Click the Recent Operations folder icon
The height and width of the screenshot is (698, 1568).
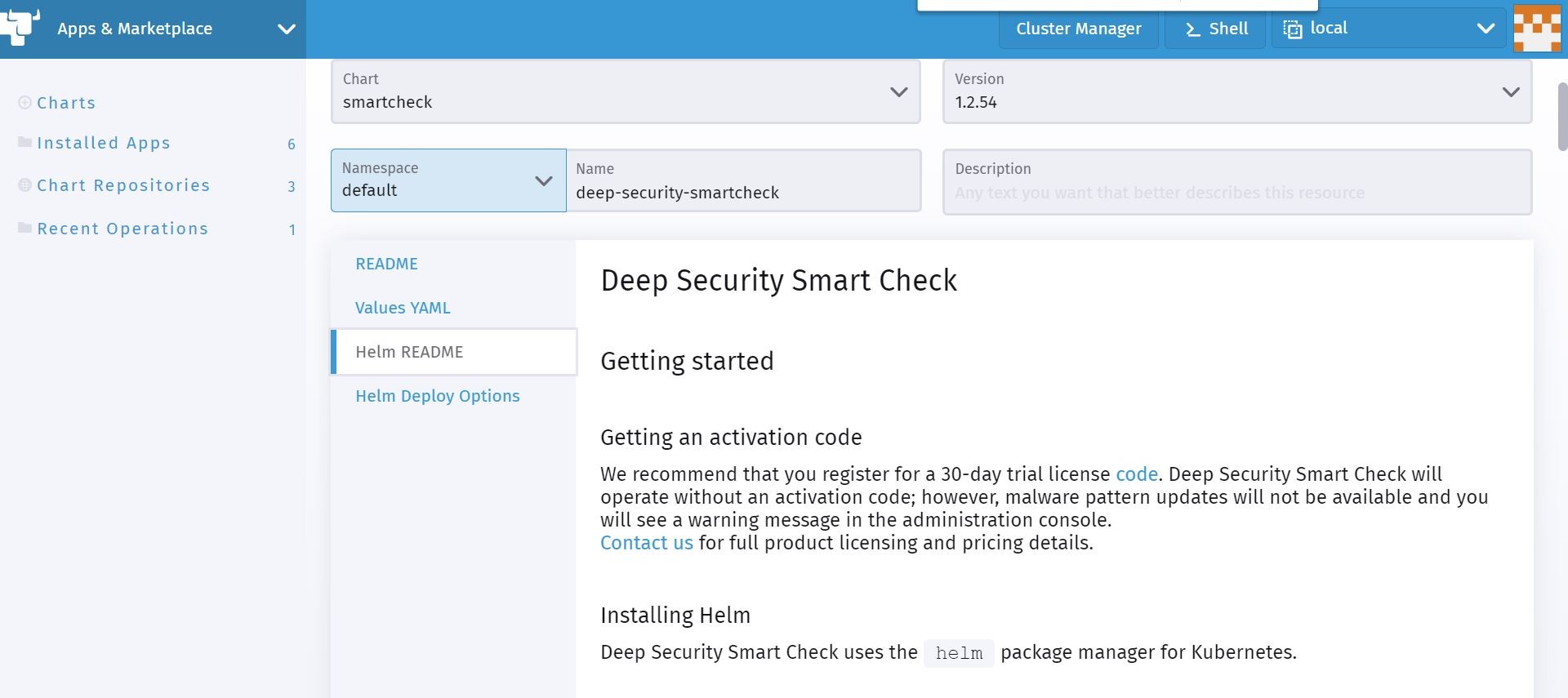point(25,228)
